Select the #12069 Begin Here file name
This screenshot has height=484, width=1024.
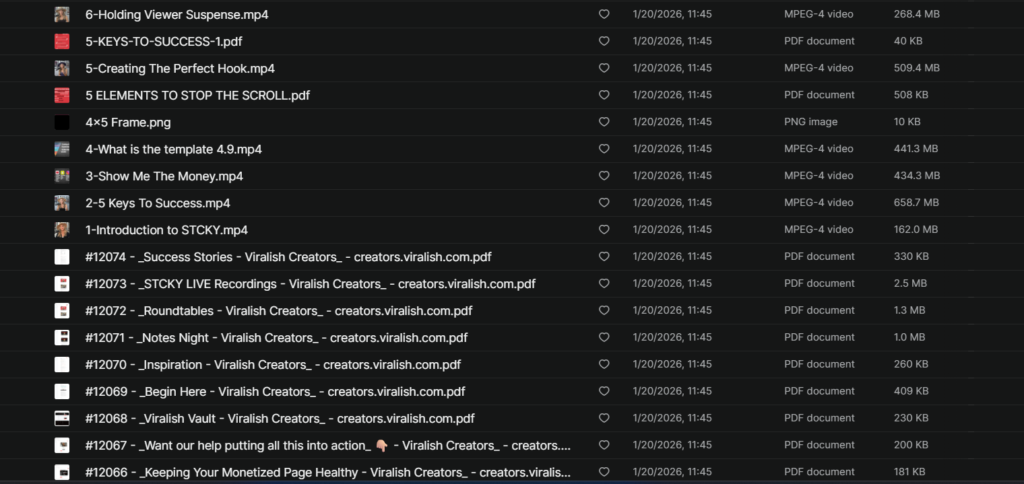[x=275, y=392]
